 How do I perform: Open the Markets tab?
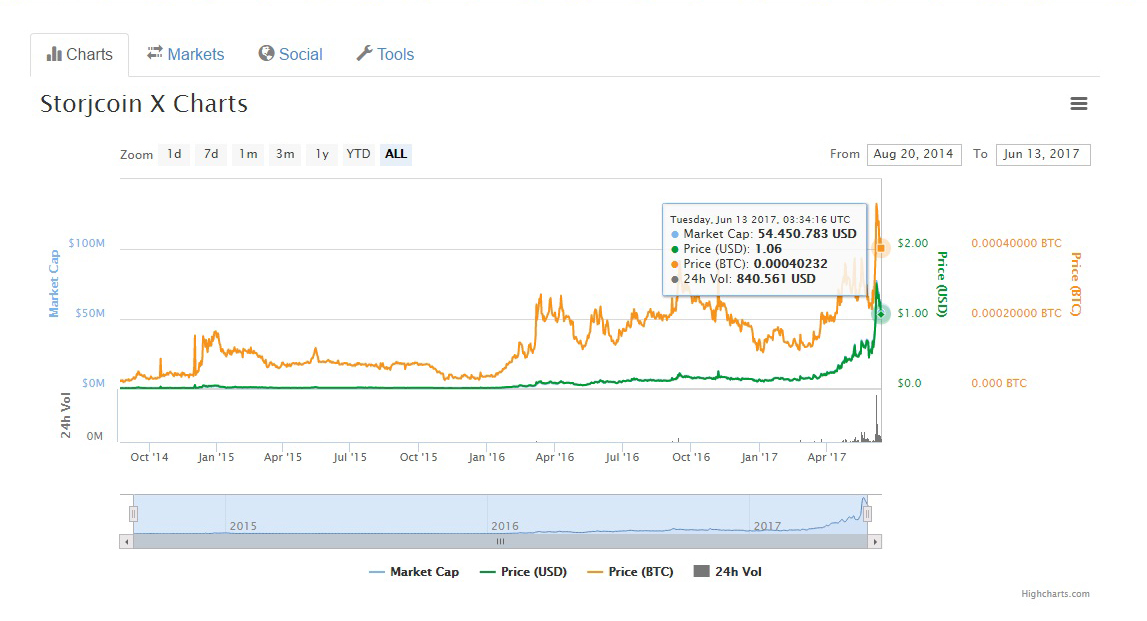[x=186, y=54]
